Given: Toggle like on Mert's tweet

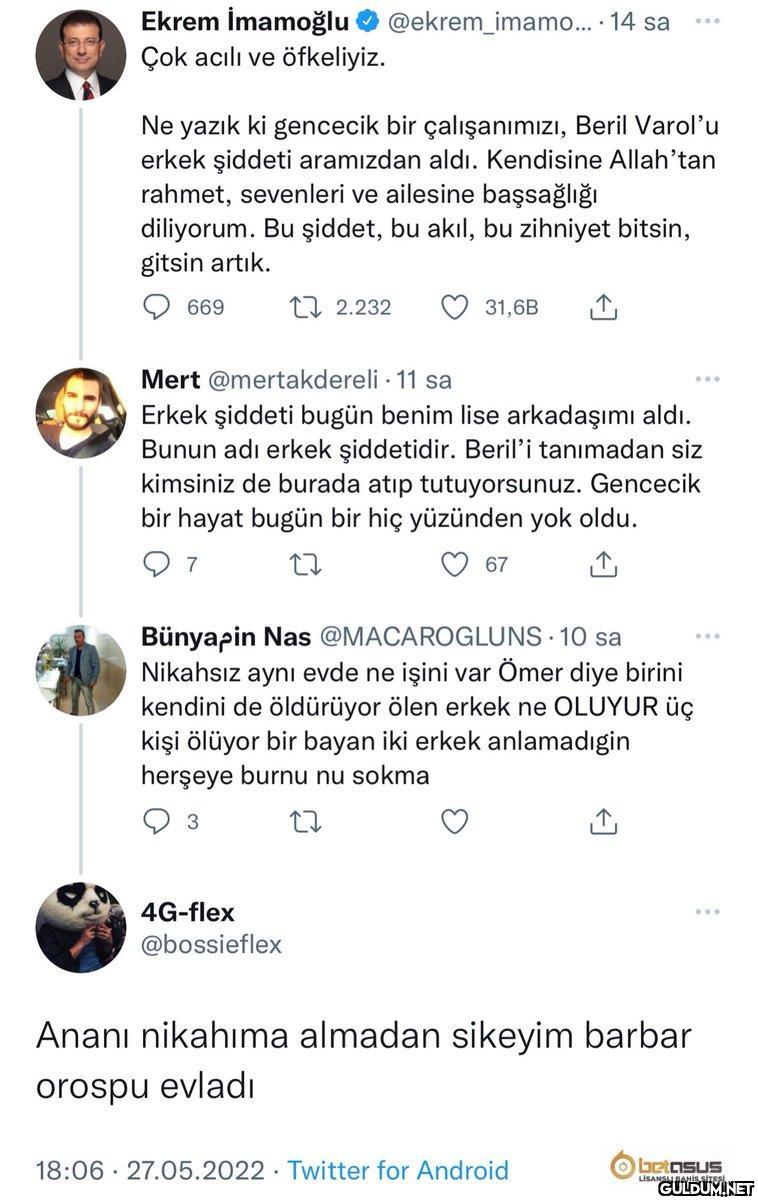Looking at the screenshot, I should point(455,565).
